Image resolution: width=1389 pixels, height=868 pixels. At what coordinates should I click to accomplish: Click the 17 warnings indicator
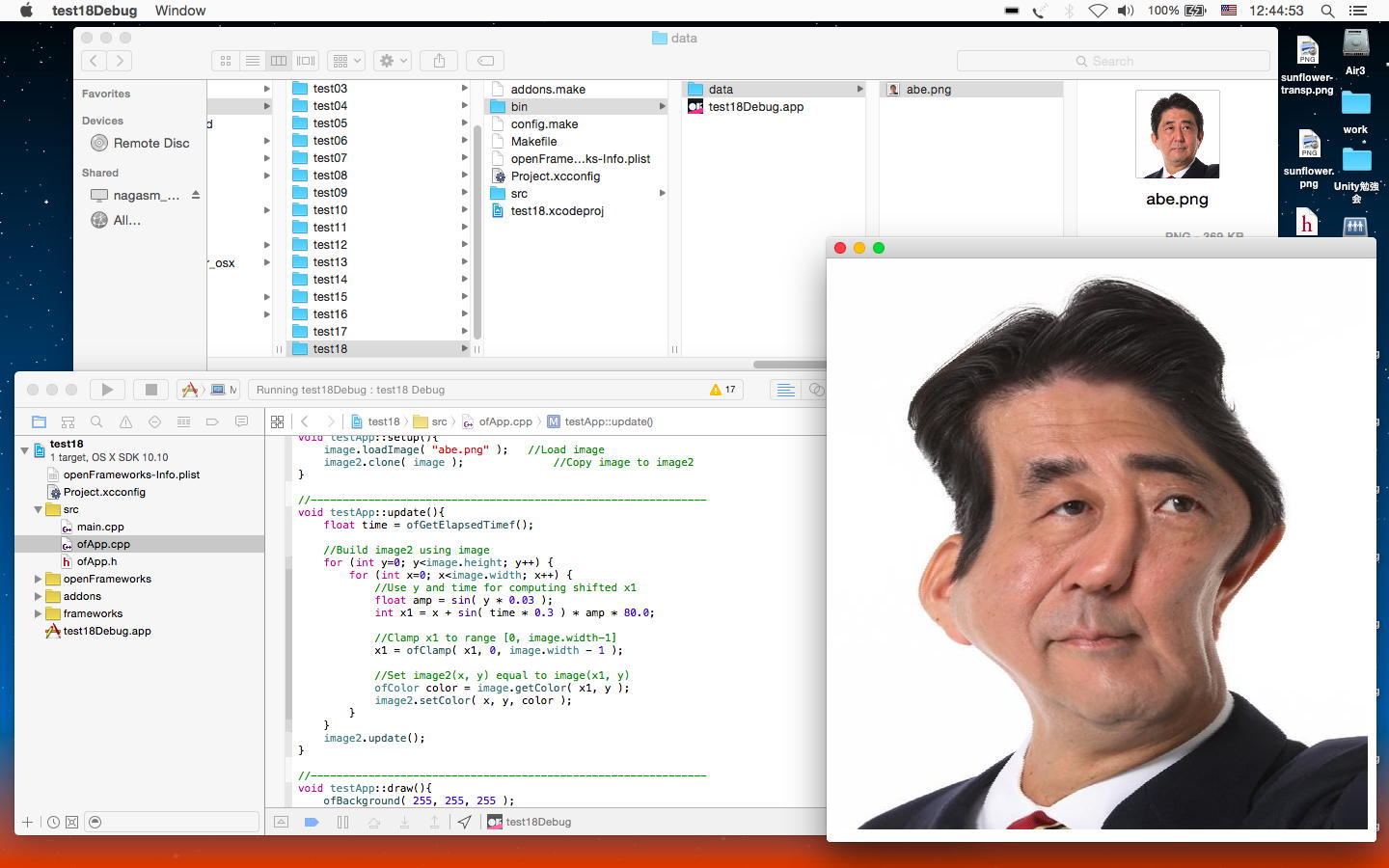pyautogui.click(x=722, y=390)
